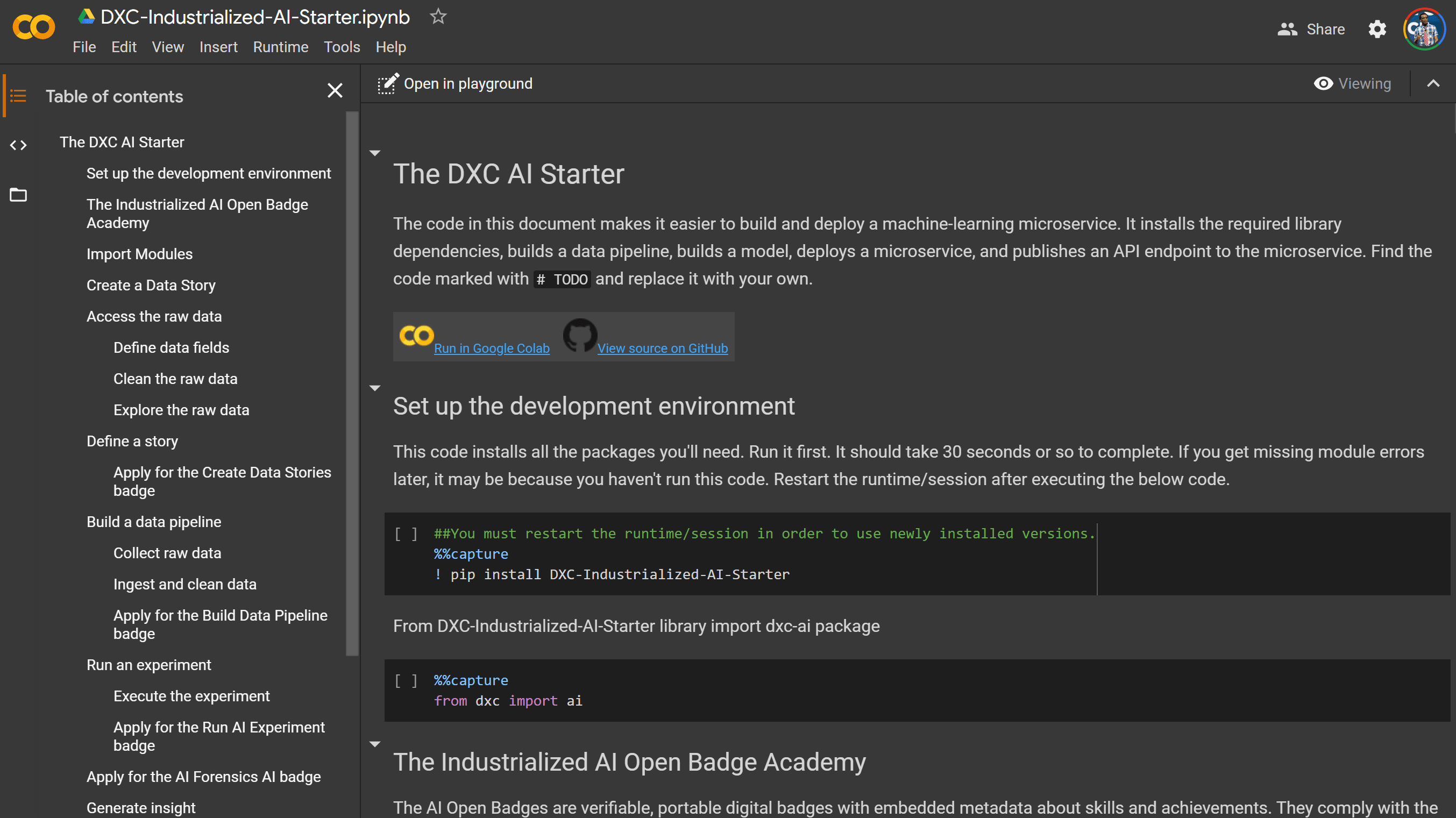This screenshot has height=818, width=1456.
Task: Select 'Build a data pipeline' in contents
Action: pos(154,522)
